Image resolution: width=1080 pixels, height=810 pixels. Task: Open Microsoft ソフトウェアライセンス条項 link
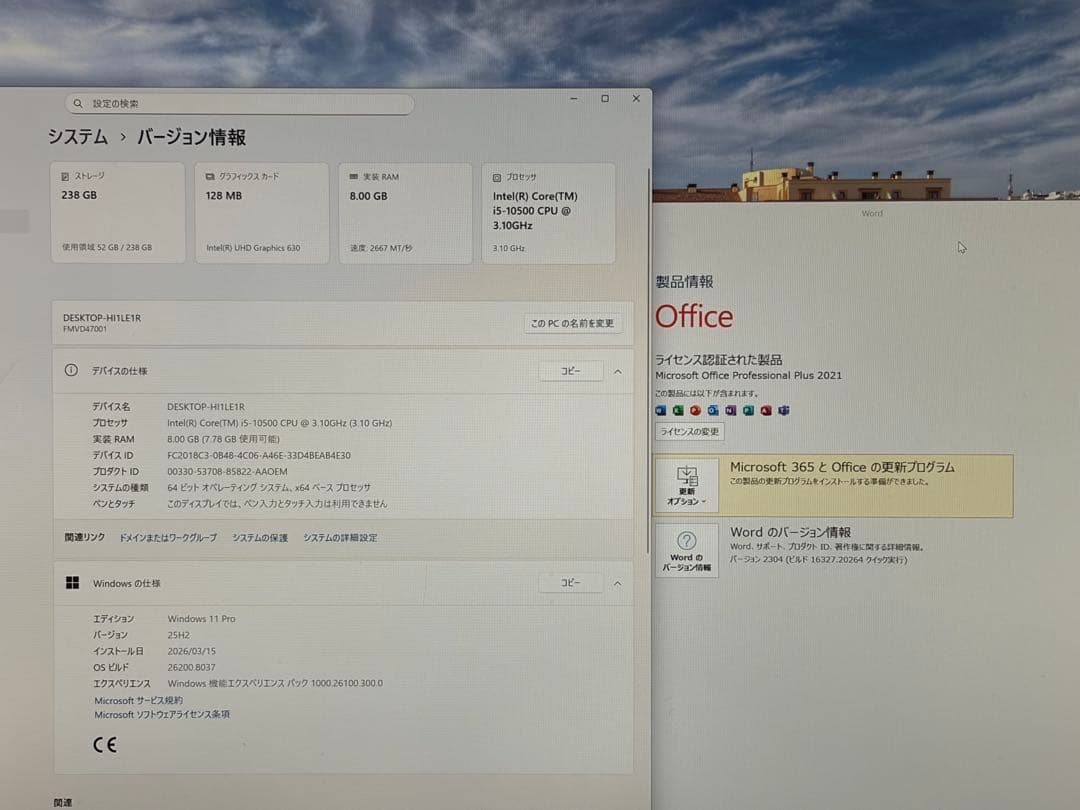pos(162,714)
